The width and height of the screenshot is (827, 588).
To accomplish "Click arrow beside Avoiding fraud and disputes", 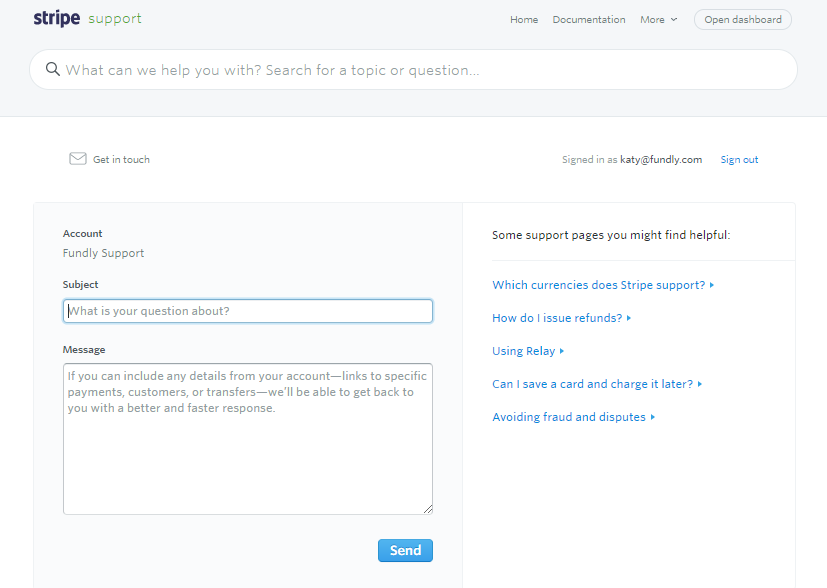I will click(652, 417).
